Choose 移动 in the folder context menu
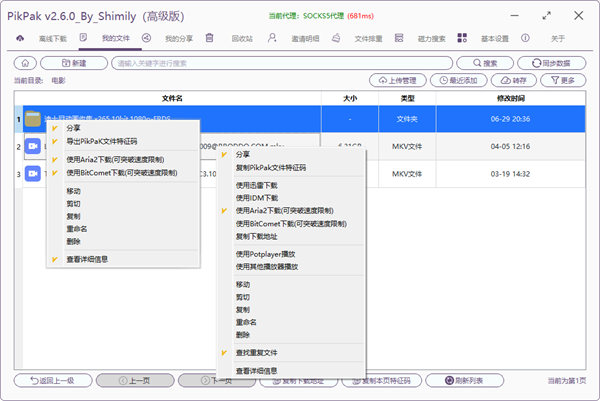This screenshot has width=600, height=401. tap(123, 191)
